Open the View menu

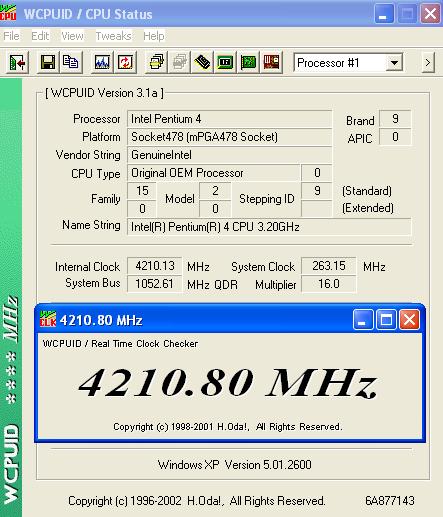click(72, 36)
